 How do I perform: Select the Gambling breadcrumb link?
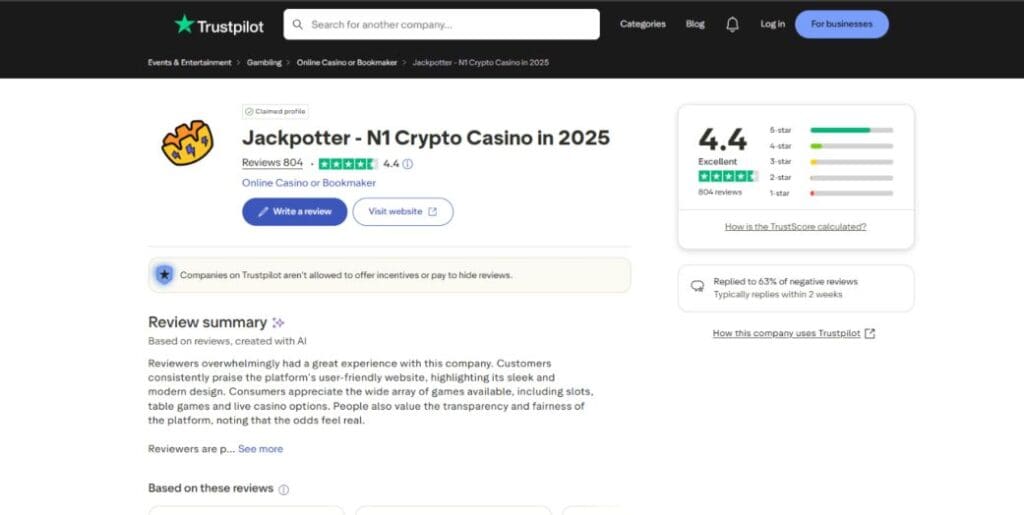264,62
